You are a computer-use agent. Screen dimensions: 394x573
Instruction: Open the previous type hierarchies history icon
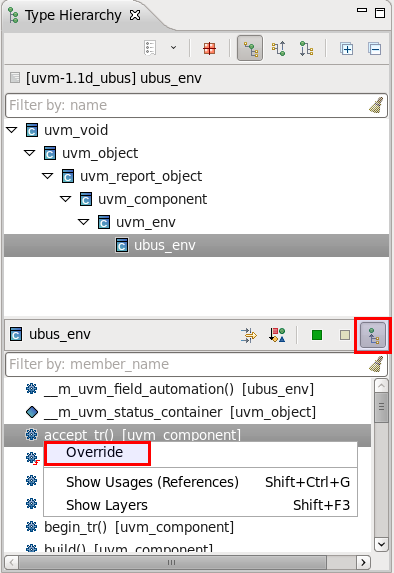coord(150,48)
